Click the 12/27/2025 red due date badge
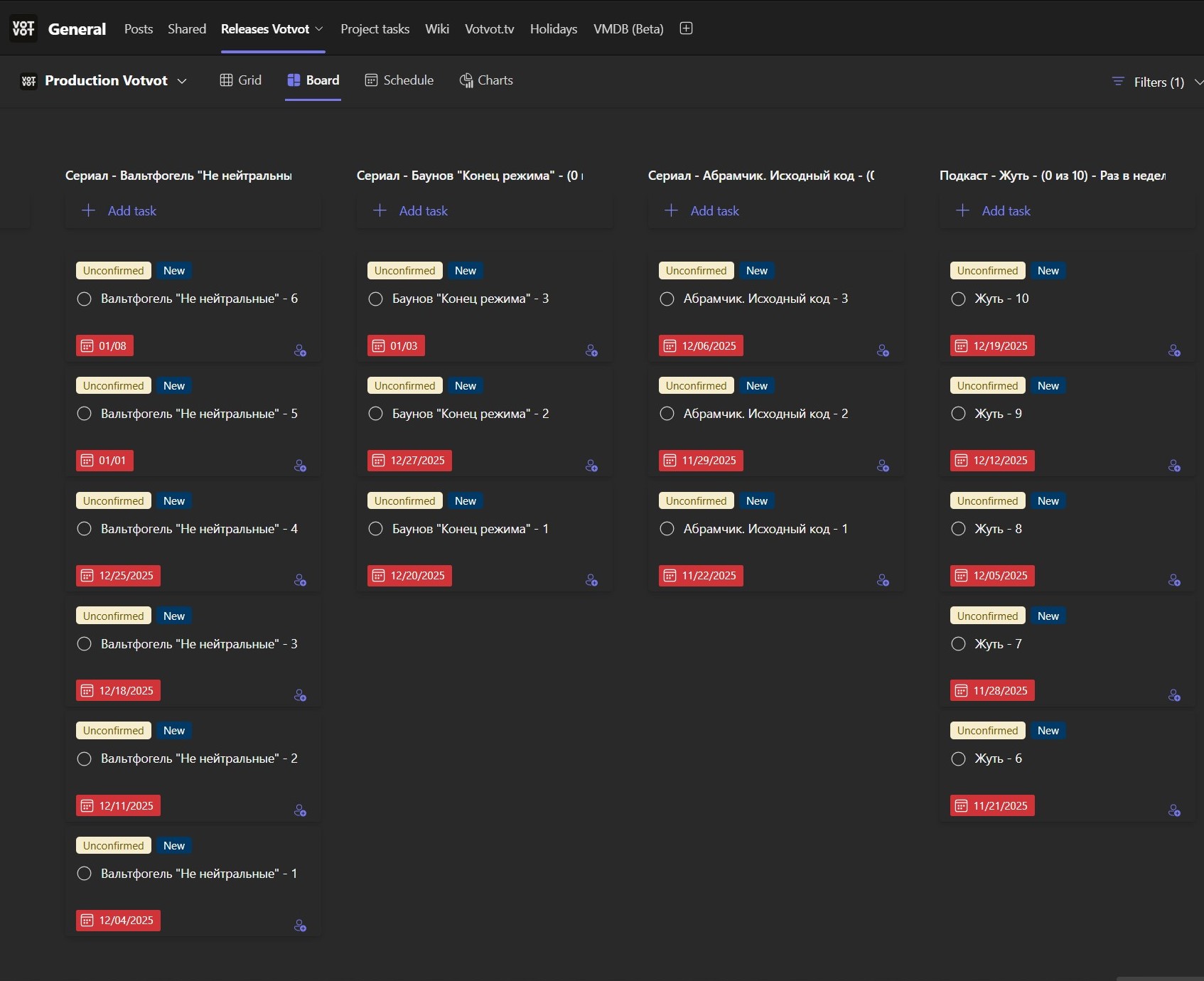This screenshot has width=1204, height=981. pyautogui.click(x=409, y=461)
